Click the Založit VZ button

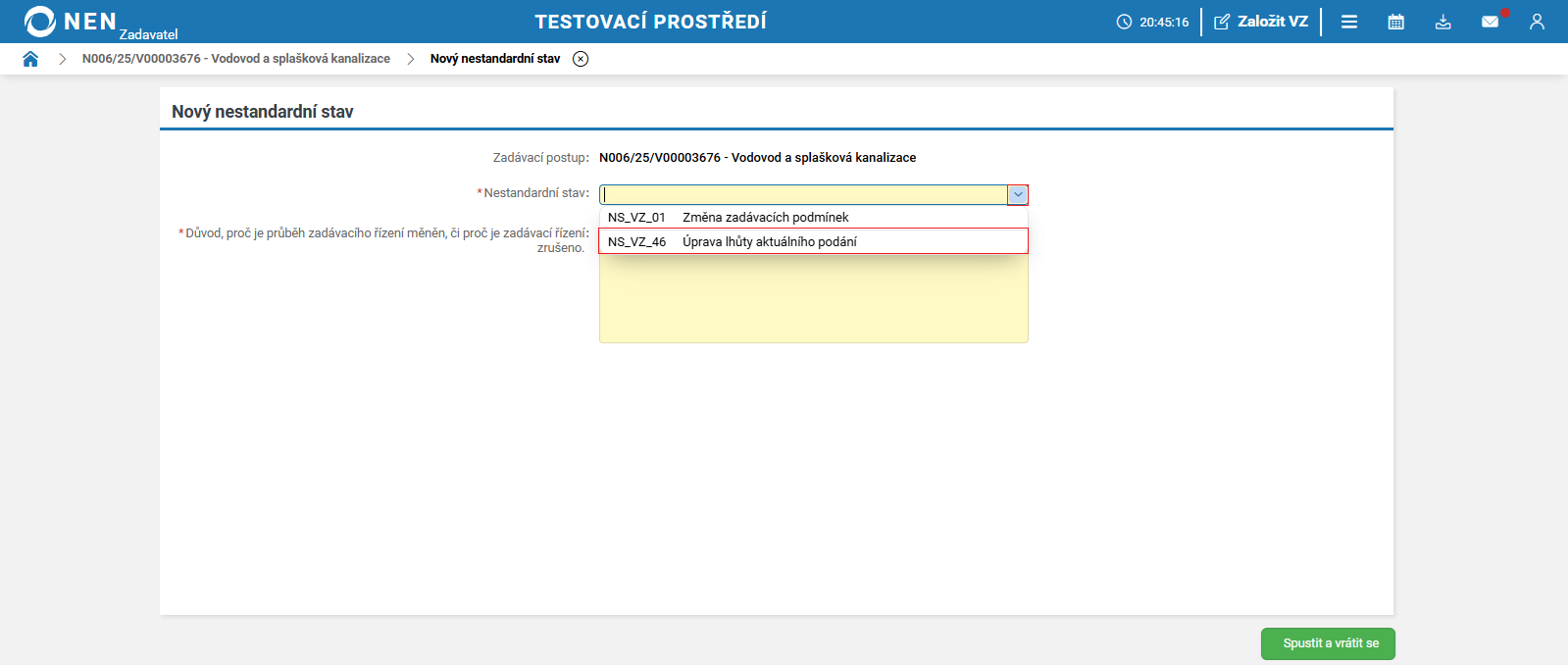coord(1261,22)
